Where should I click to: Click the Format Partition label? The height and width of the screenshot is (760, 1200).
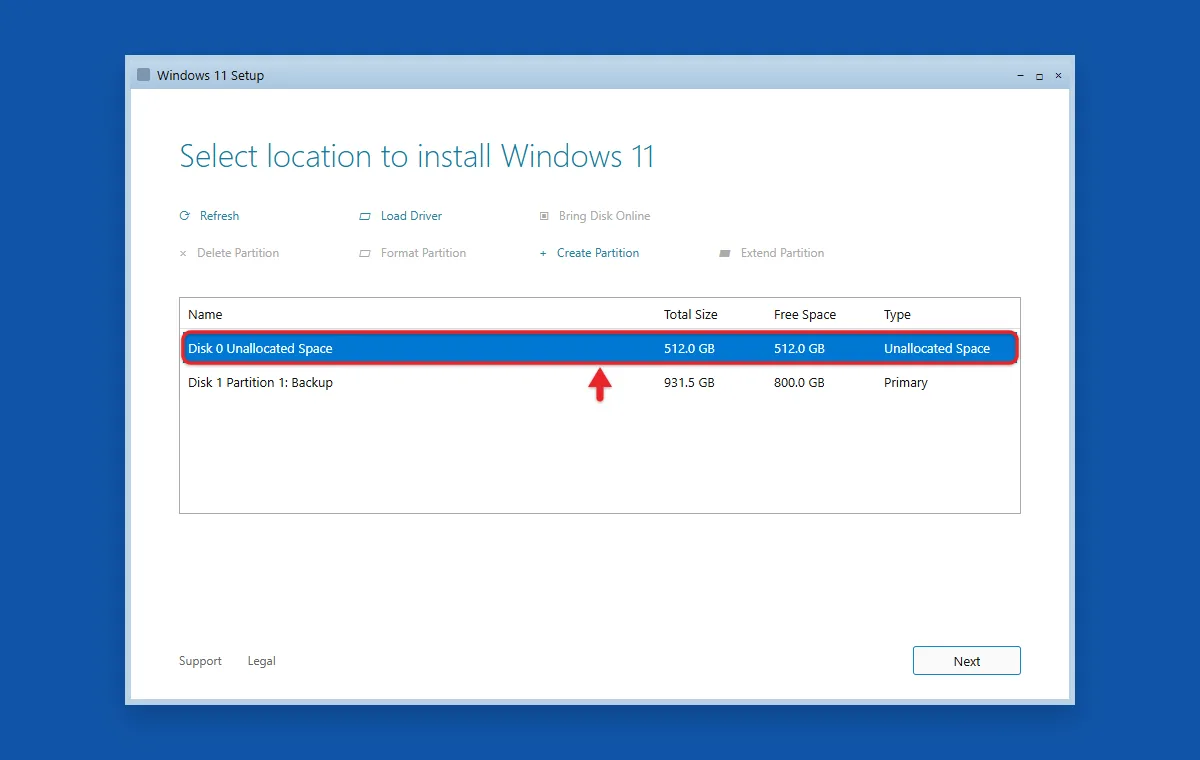424,253
